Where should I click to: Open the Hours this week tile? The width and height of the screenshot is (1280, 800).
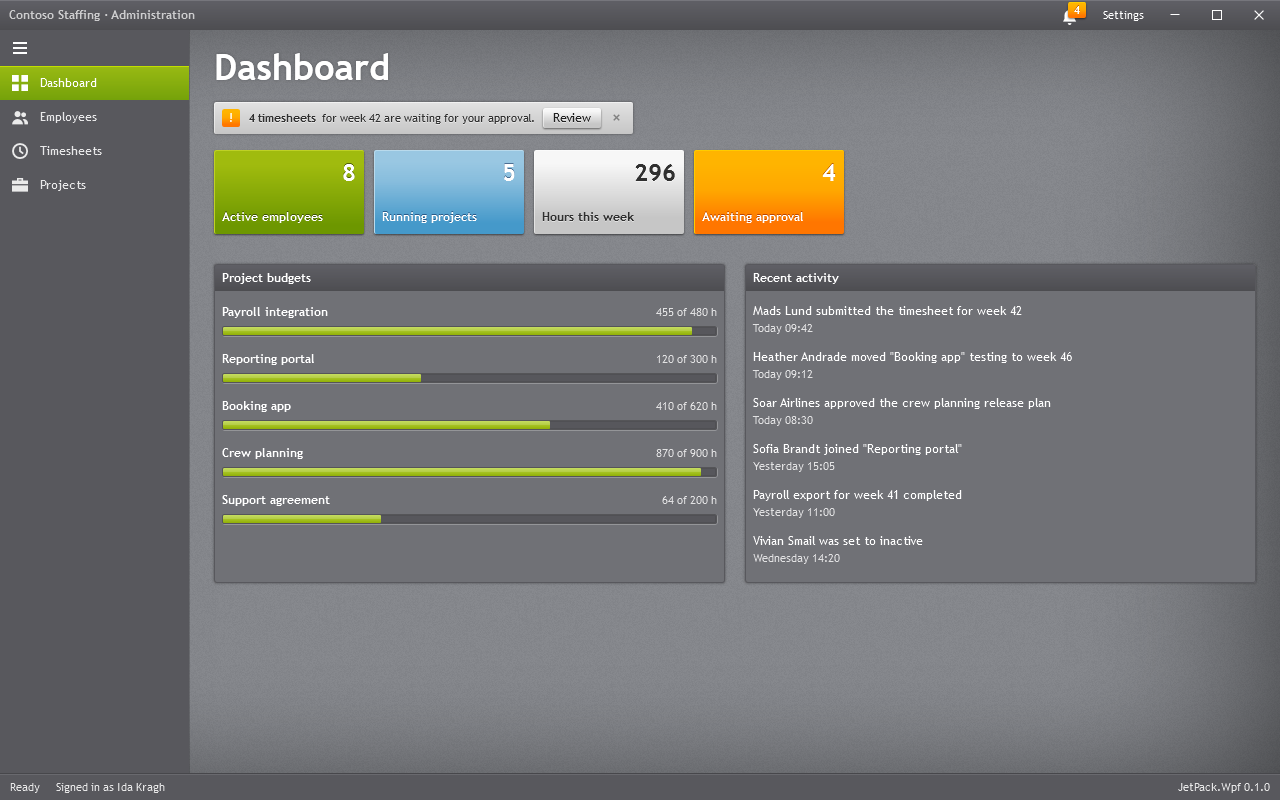pos(609,192)
